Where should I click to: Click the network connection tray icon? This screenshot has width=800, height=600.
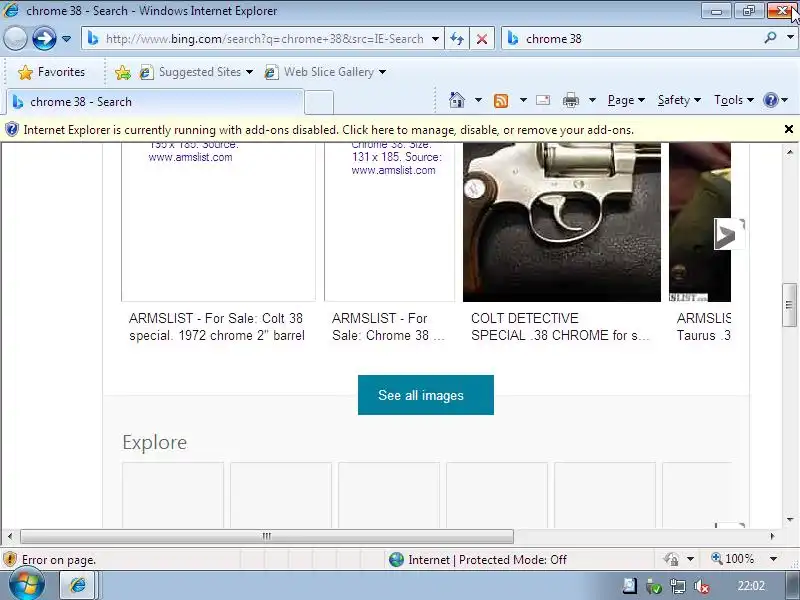click(678, 586)
